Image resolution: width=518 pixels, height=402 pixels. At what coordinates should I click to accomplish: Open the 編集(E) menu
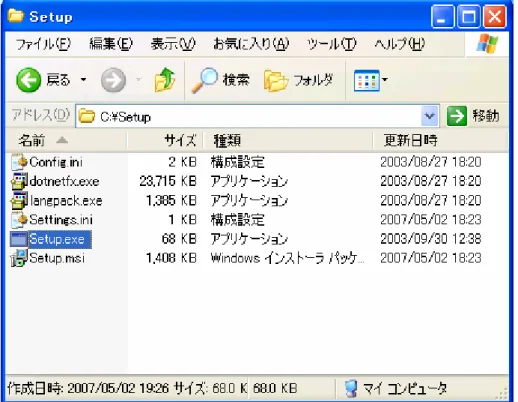[x=111, y=44]
